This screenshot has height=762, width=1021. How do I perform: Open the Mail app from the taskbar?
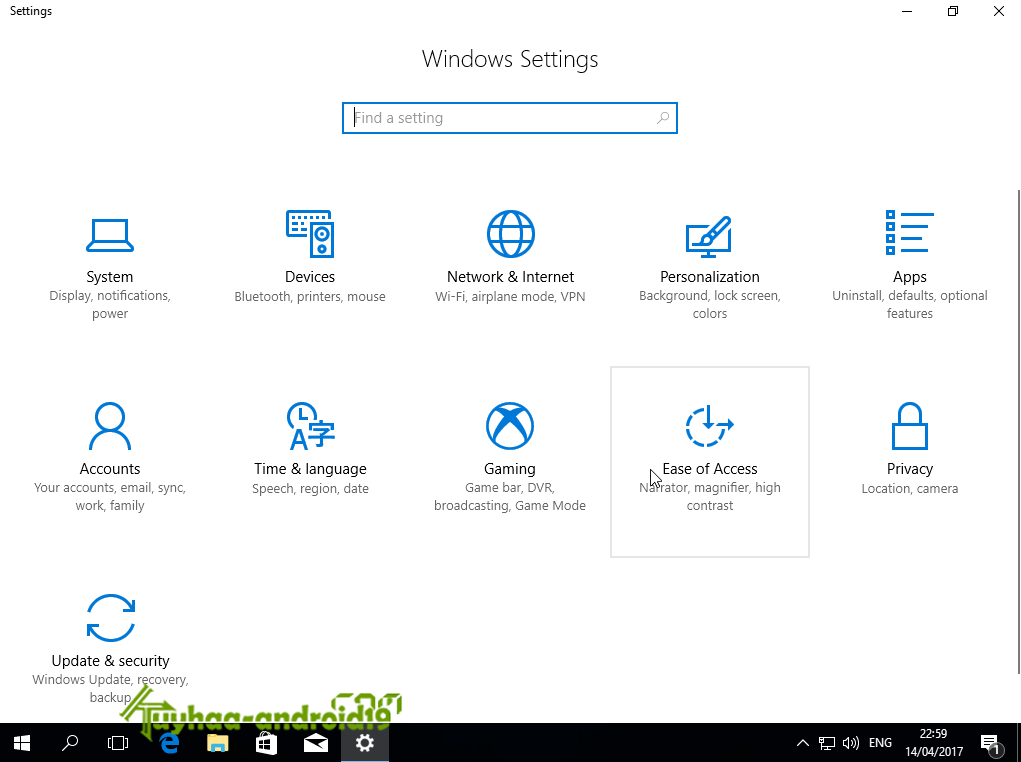(x=315, y=743)
